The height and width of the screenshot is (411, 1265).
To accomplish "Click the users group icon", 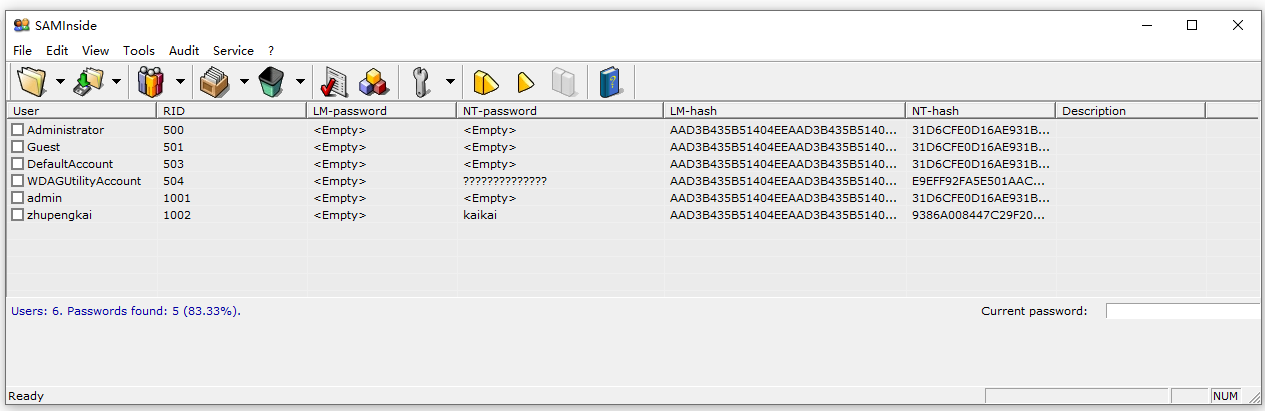I will [x=152, y=81].
